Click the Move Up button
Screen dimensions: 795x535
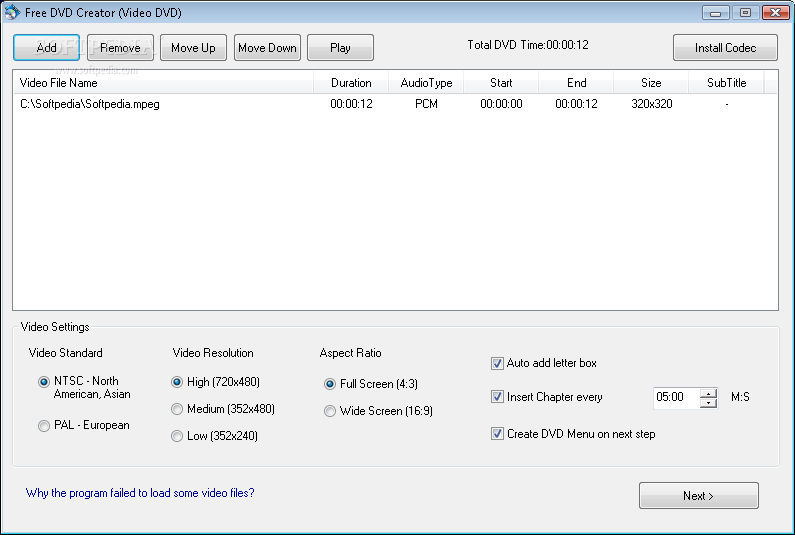click(x=193, y=48)
